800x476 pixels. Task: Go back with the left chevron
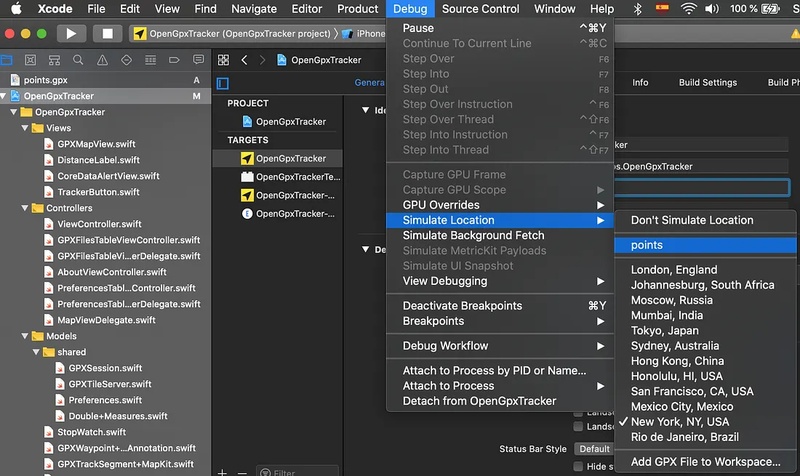pyautogui.click(x=244, y=60)
